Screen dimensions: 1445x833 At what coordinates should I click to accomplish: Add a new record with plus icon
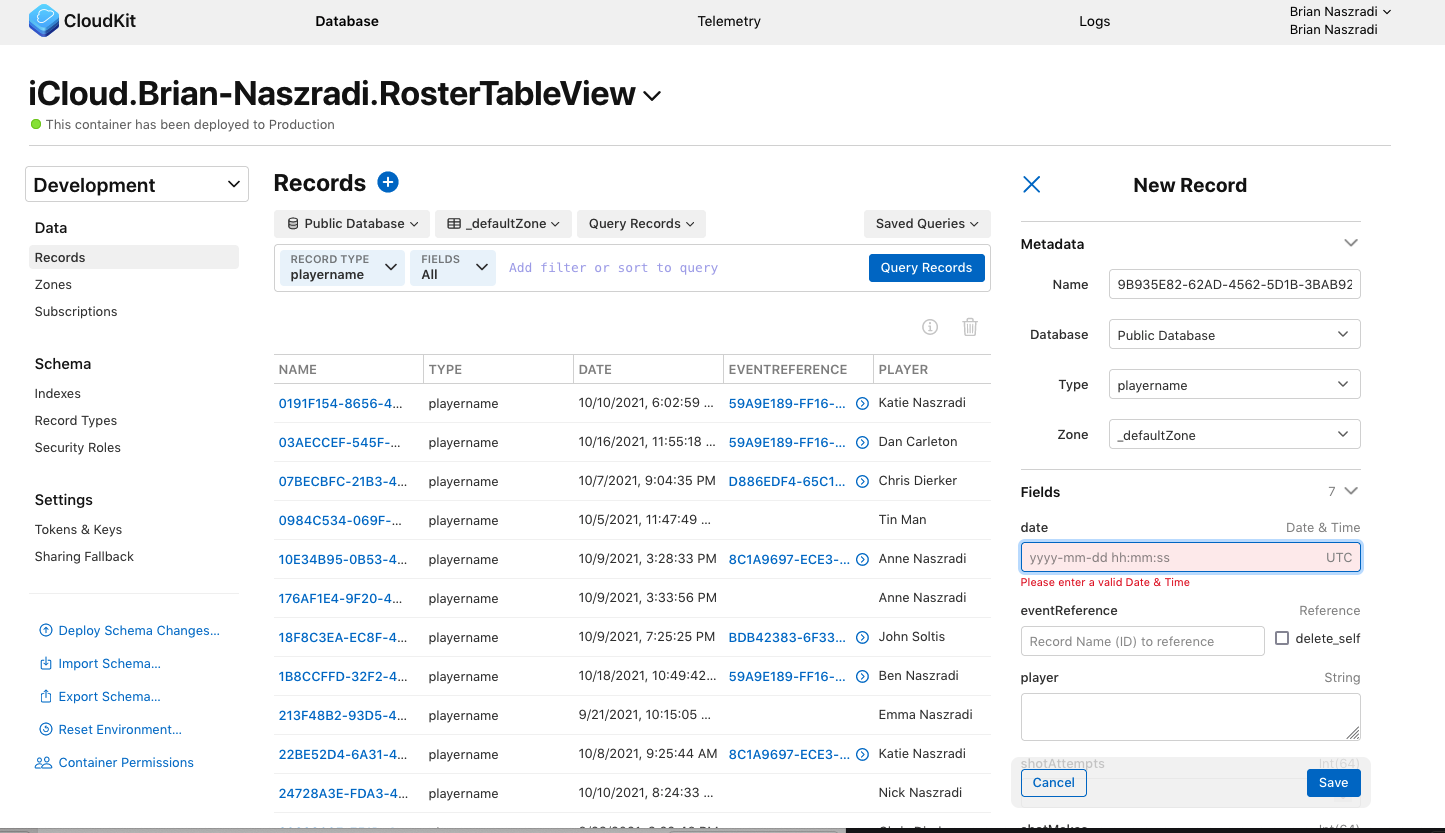point(388,182)
